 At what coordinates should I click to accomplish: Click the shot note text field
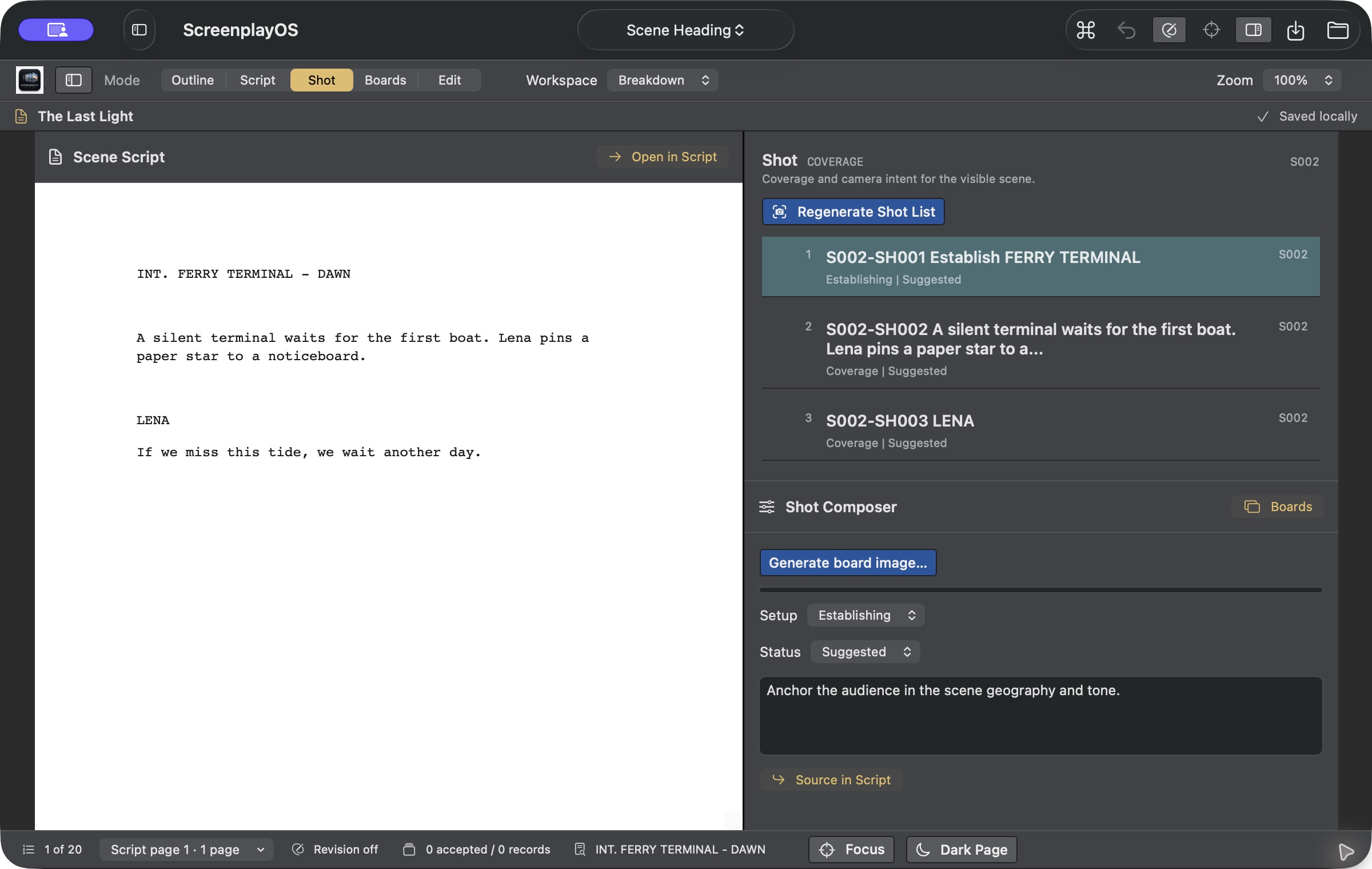point(1040,715)
